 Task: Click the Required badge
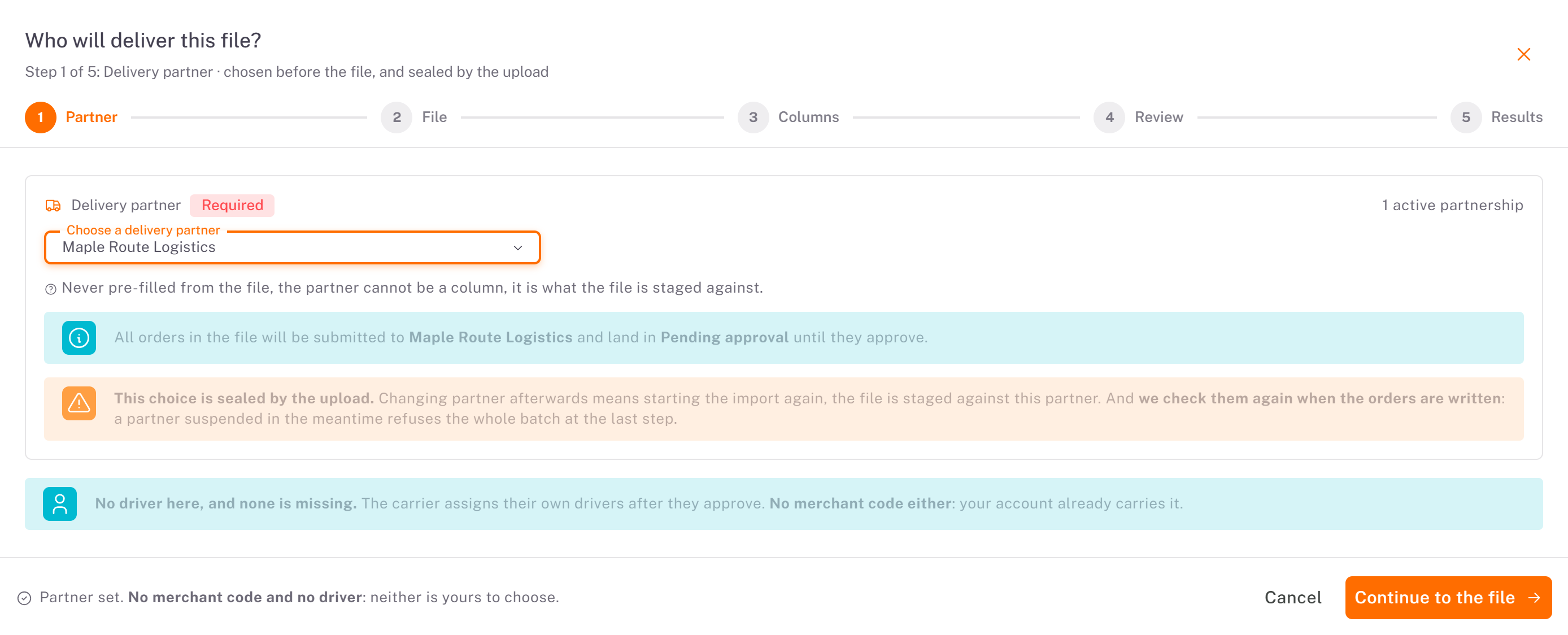232,206
